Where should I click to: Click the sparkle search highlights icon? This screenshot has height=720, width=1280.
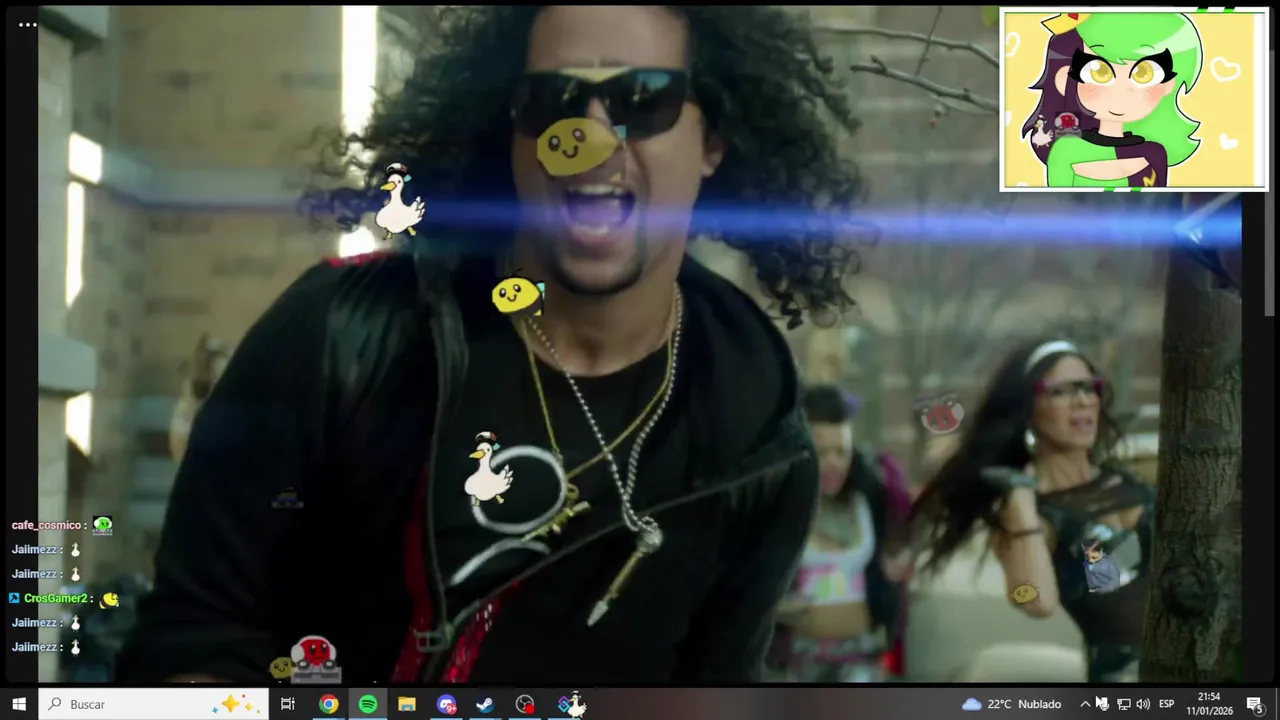[x=237, y=704]
